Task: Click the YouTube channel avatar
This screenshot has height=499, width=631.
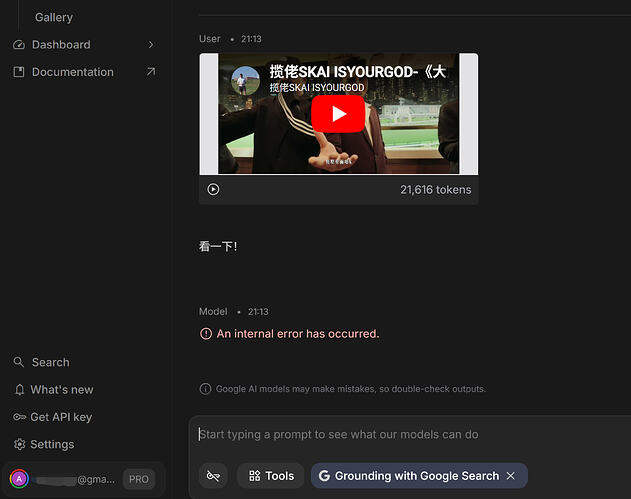Action: [245, 80]
